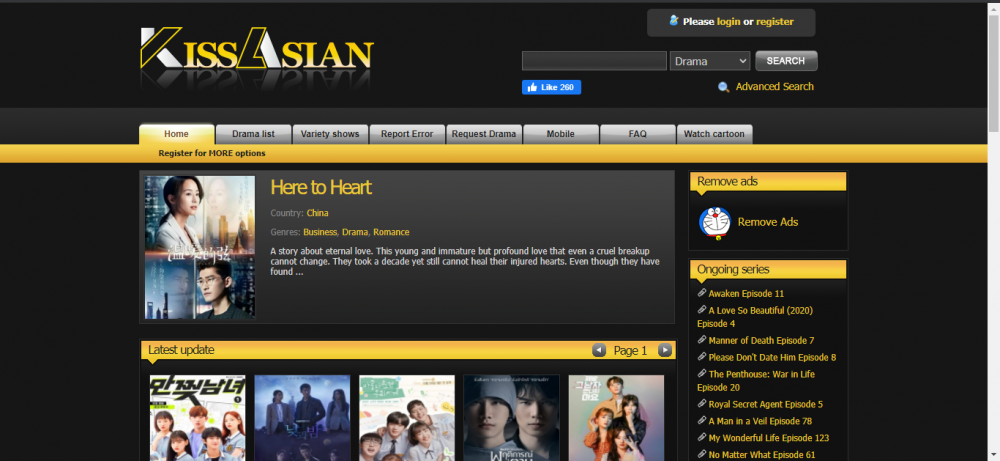Select the Report Error tab
This screenshot has width=1000, height=461.
tap(407, 134)
